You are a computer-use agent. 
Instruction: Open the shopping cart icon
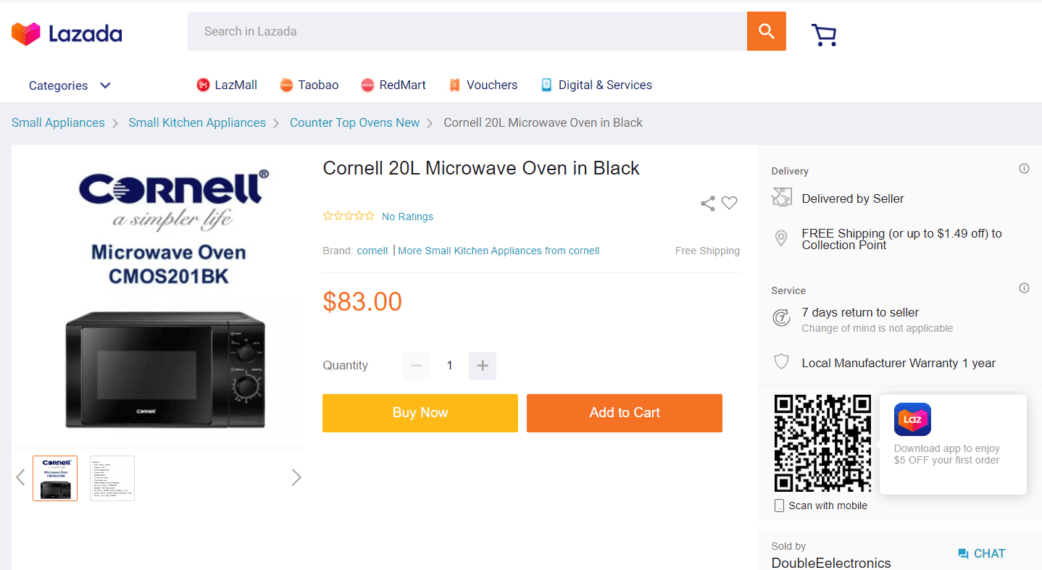pyautogui.click(x=824, y=35)
